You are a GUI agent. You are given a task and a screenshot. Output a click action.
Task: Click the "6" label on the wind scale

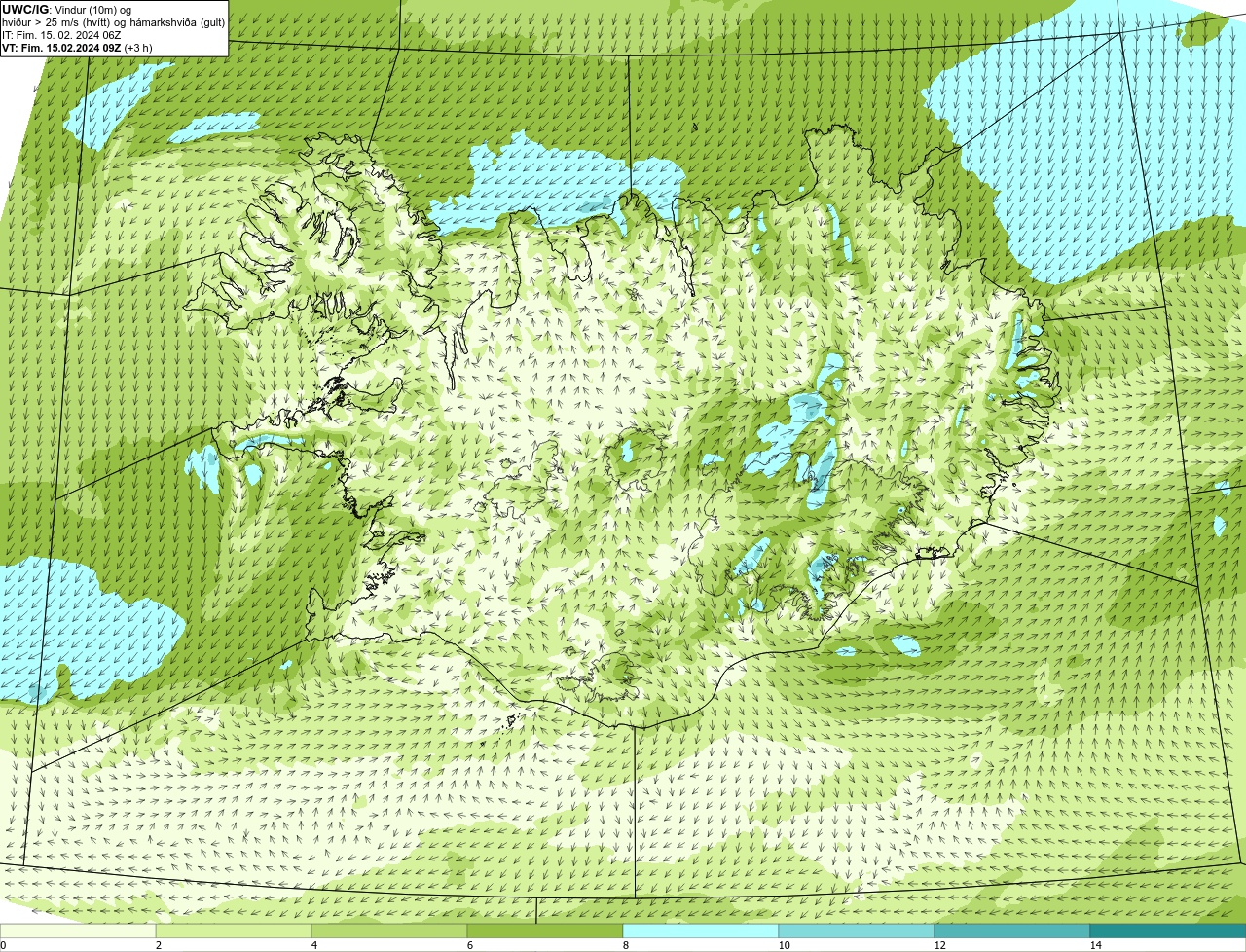tap(469, 945)
